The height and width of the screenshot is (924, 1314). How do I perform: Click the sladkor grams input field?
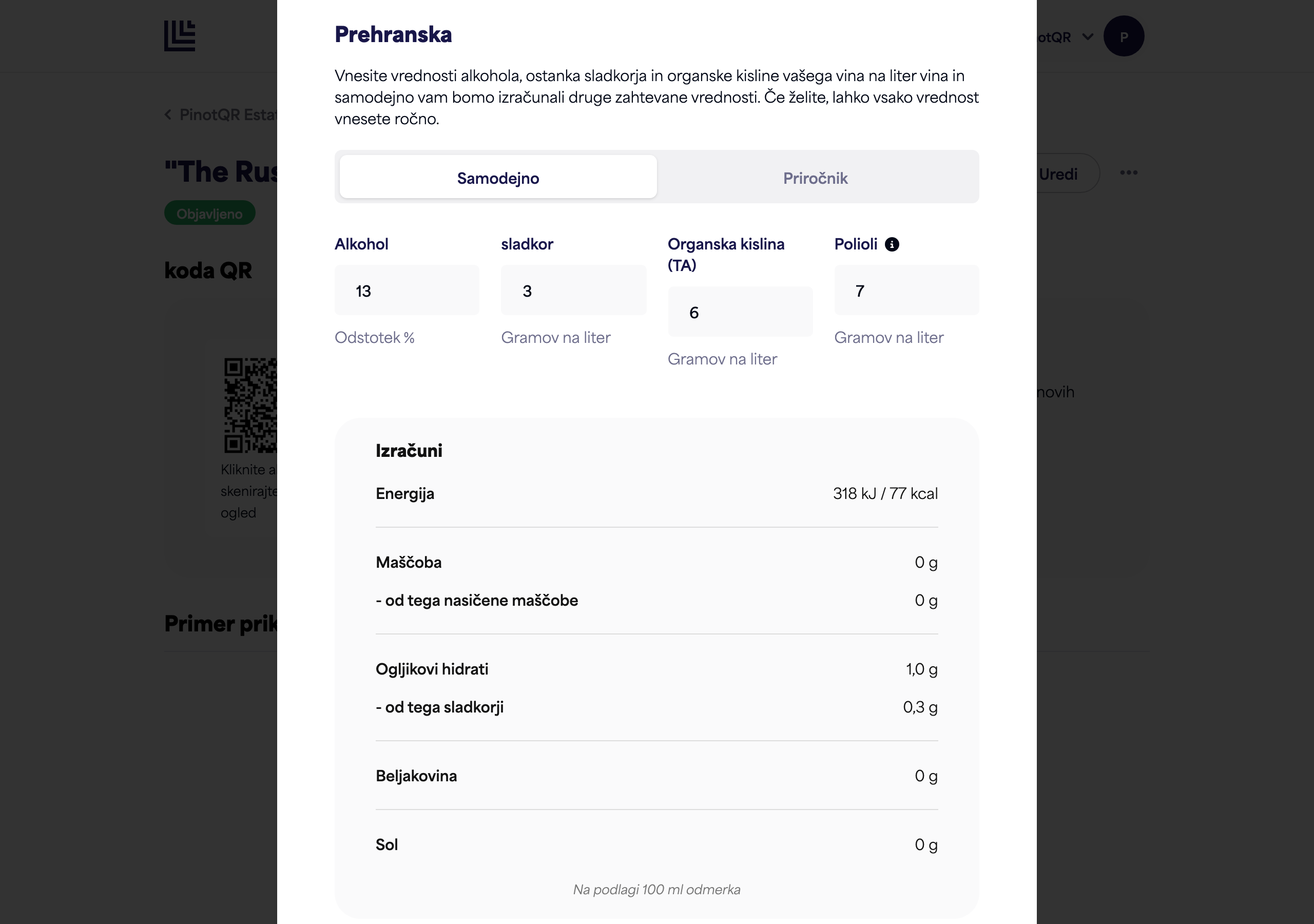(573, 290)
